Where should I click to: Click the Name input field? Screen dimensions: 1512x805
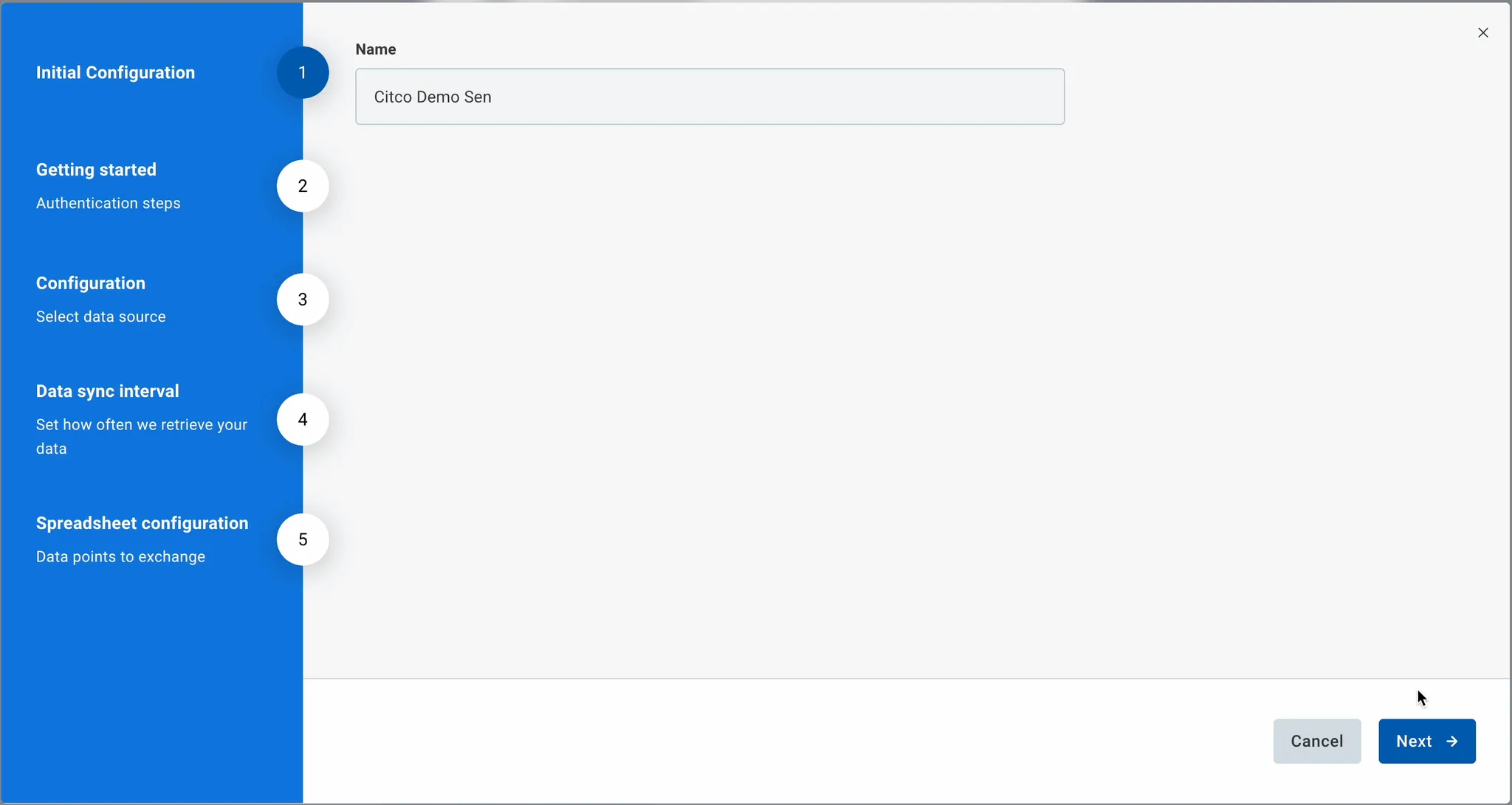coord(709,97)
